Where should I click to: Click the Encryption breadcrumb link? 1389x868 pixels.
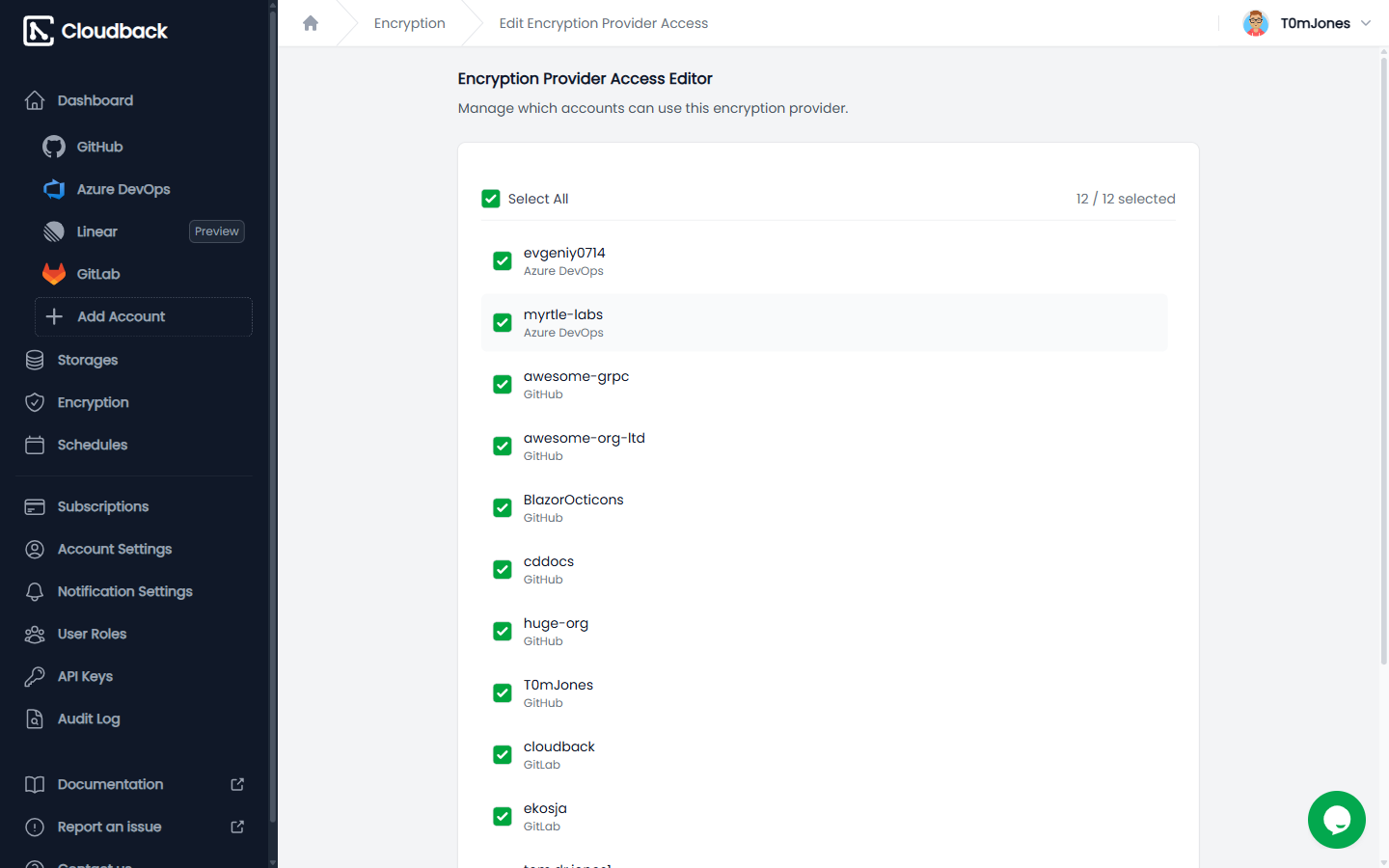(x=410, y=23)
